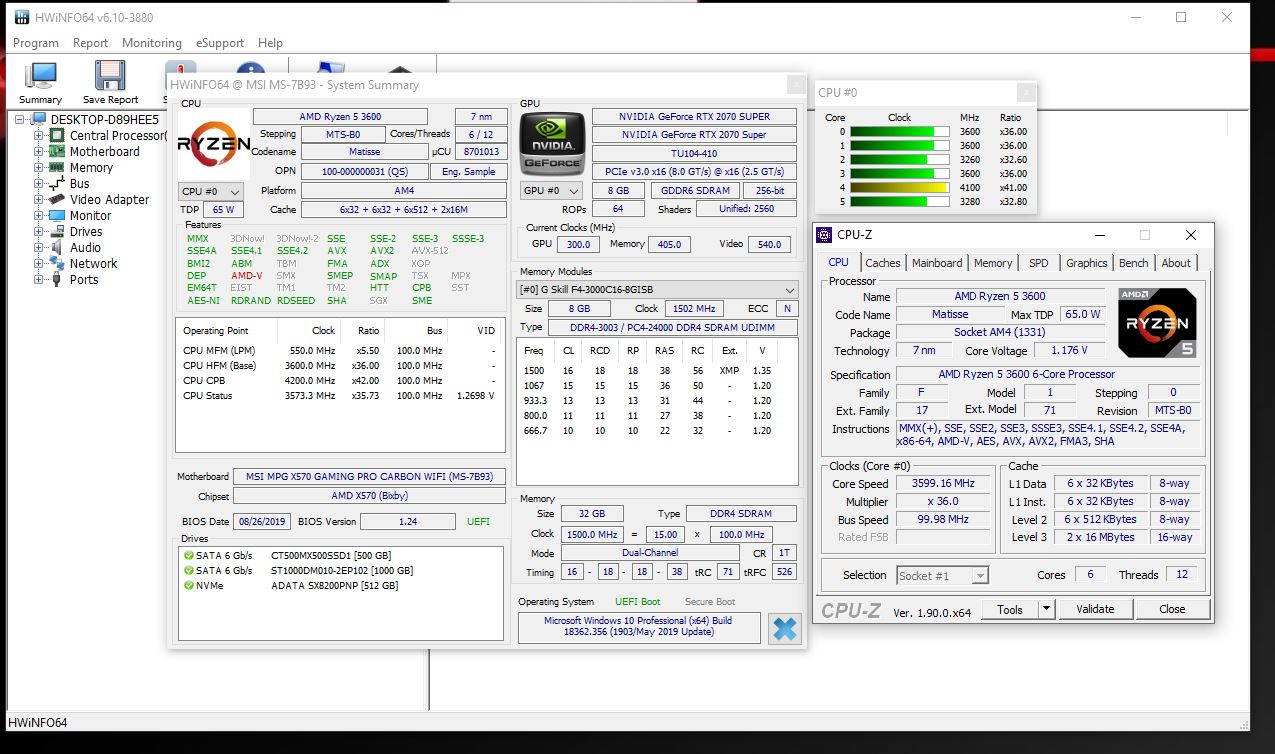1275x754 pixels.
Task: Click the Core 5 clock bar
Action: [899, 201]
